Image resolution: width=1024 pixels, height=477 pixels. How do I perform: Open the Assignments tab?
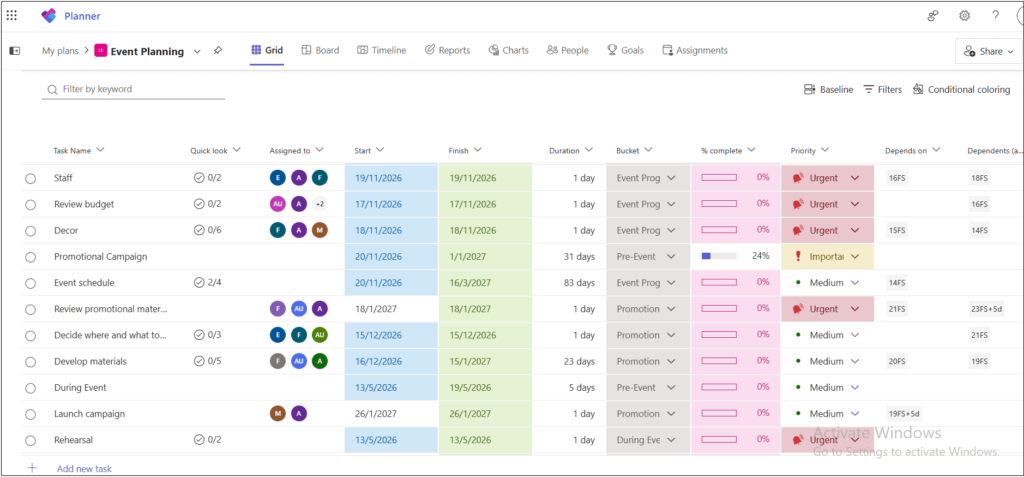(x=695, y=50)
